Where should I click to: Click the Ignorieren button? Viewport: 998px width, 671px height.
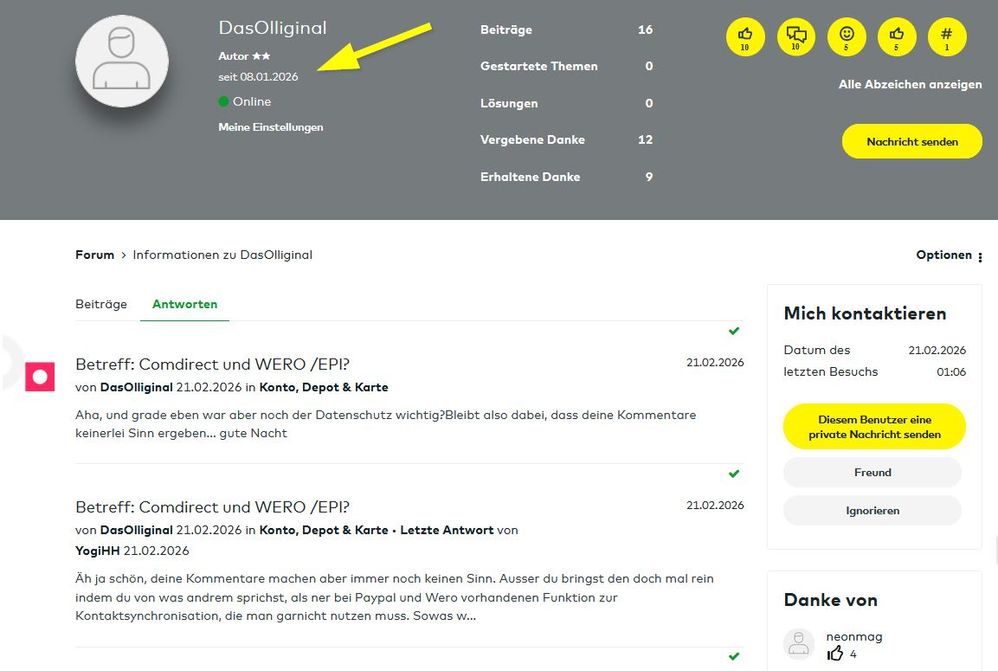click(x=872, y=511)
